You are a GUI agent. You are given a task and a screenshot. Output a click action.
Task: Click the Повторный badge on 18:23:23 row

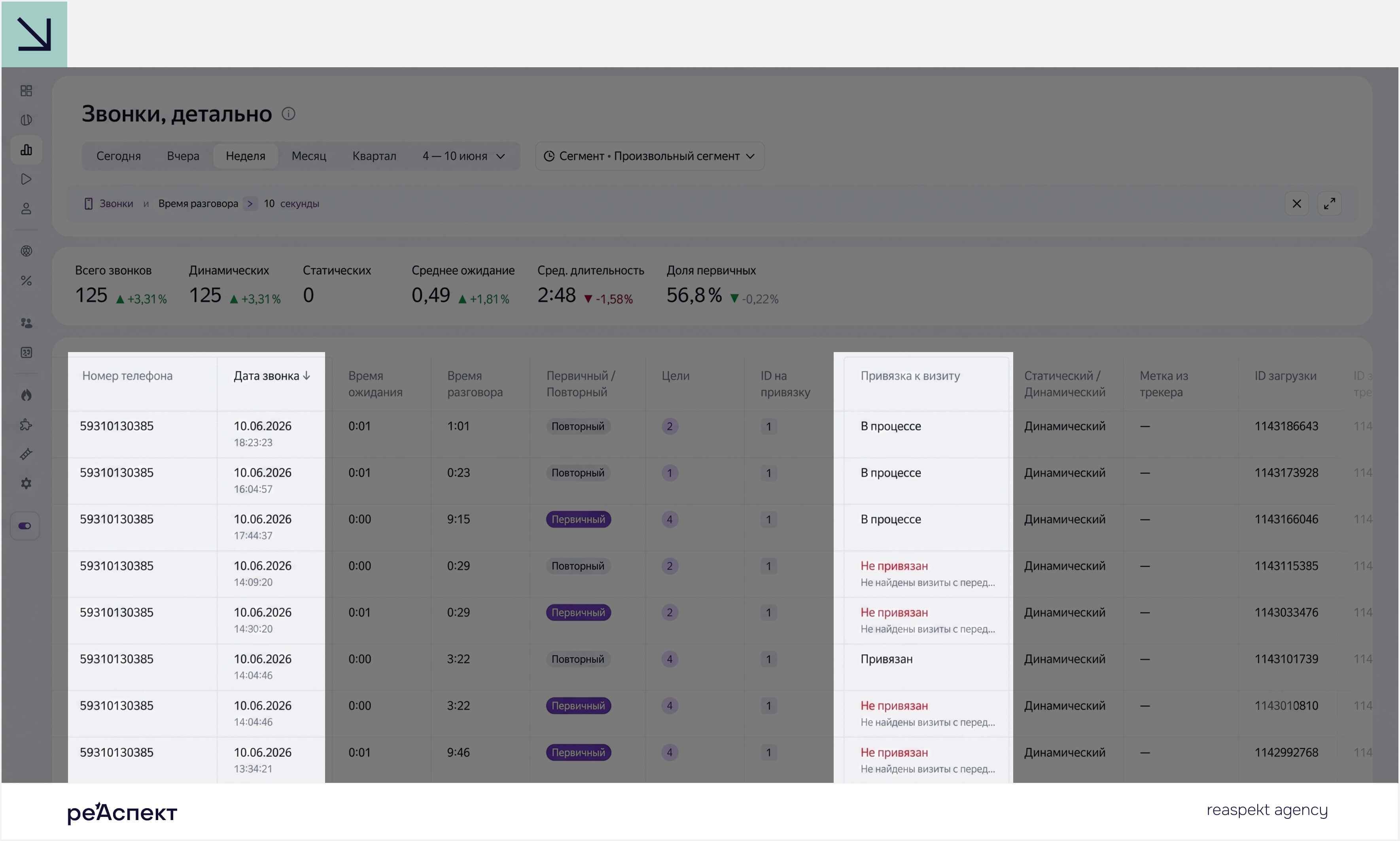coord(578,426)
